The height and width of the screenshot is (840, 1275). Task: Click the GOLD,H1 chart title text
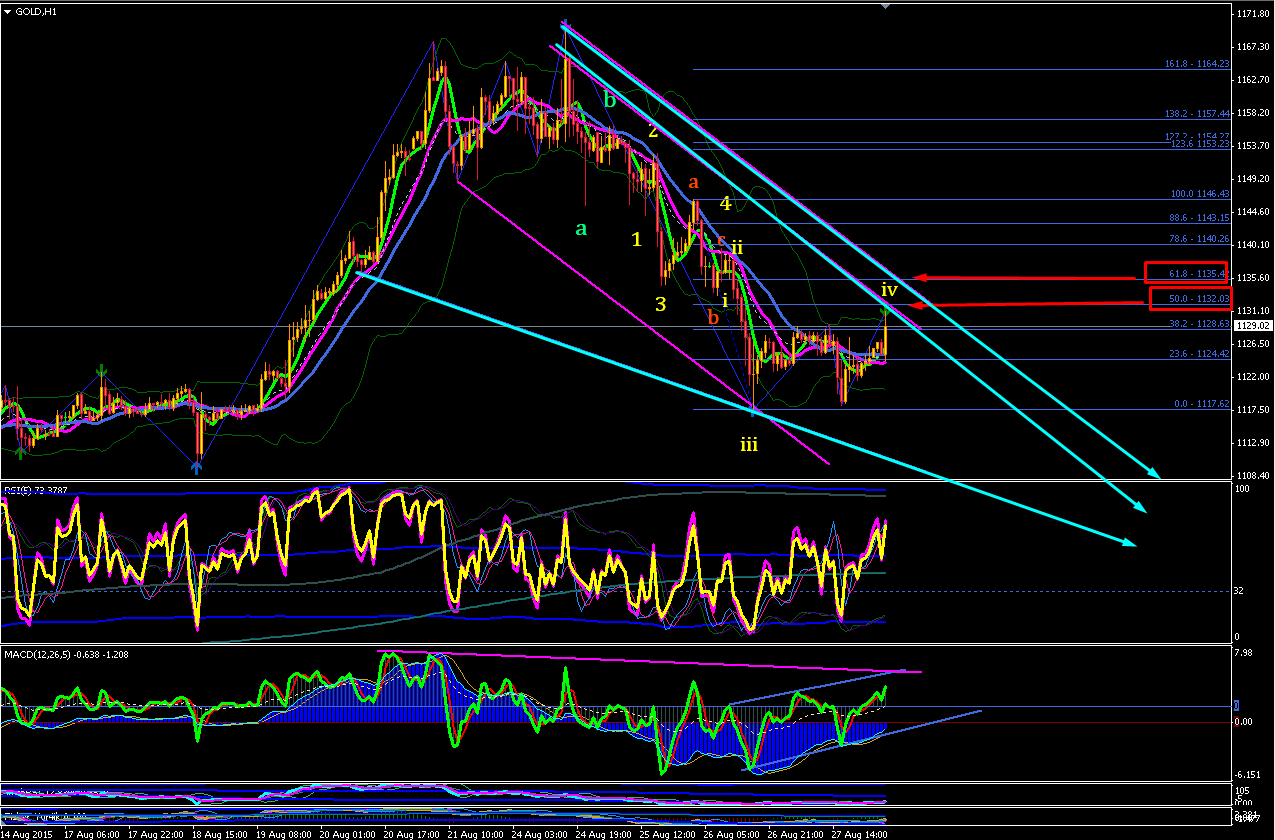[x=35, y=10]
